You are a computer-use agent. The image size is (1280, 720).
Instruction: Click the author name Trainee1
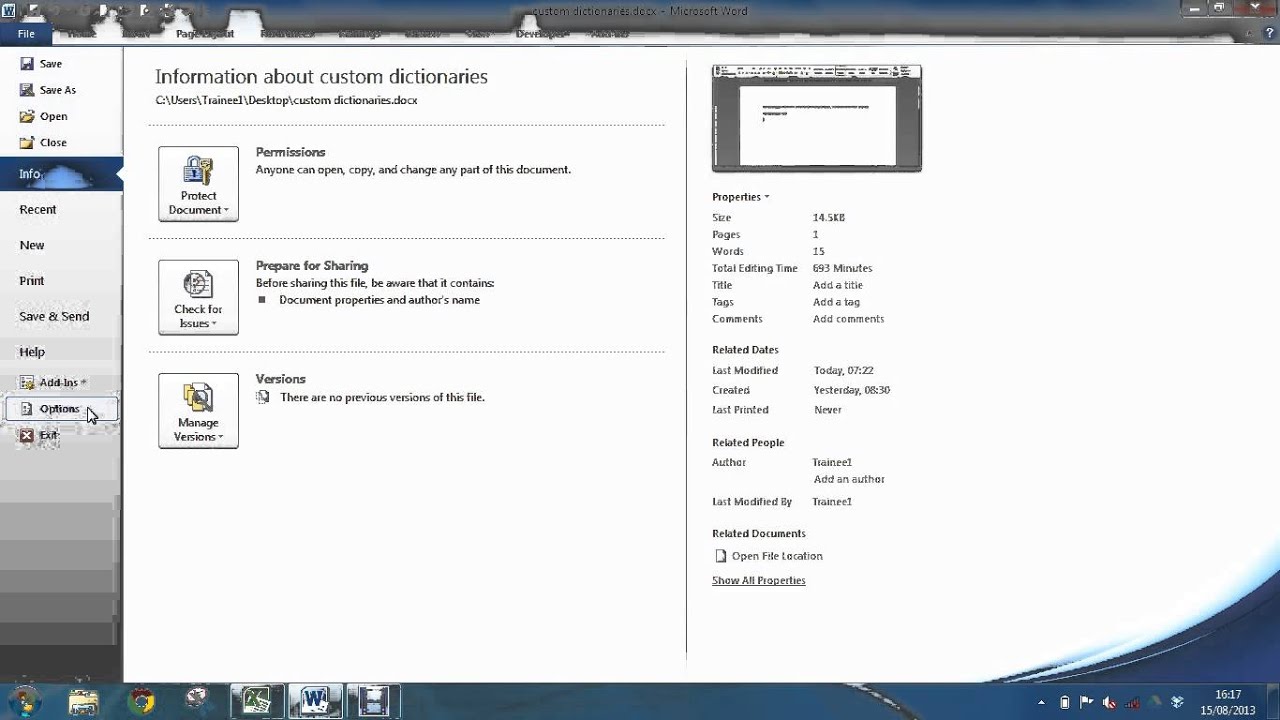[x=832, y=462]
